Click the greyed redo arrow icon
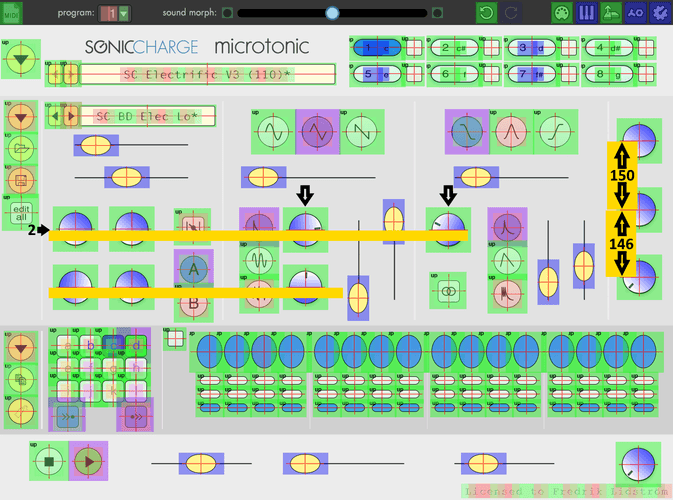Viewport: 673px width, 500px height. click(x=511, y=13)
